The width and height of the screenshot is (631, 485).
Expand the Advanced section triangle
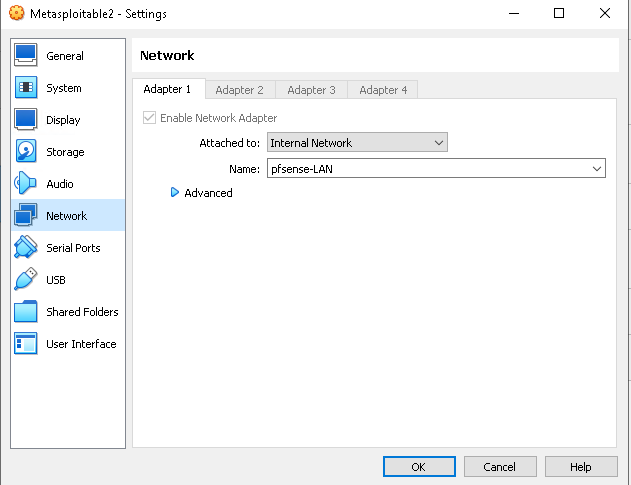point(175,192)
